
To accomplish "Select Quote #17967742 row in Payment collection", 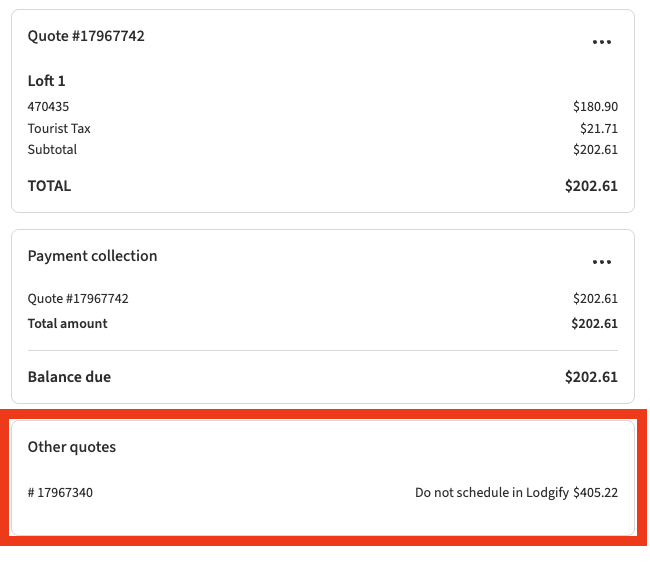I will [x=78, y=298].
